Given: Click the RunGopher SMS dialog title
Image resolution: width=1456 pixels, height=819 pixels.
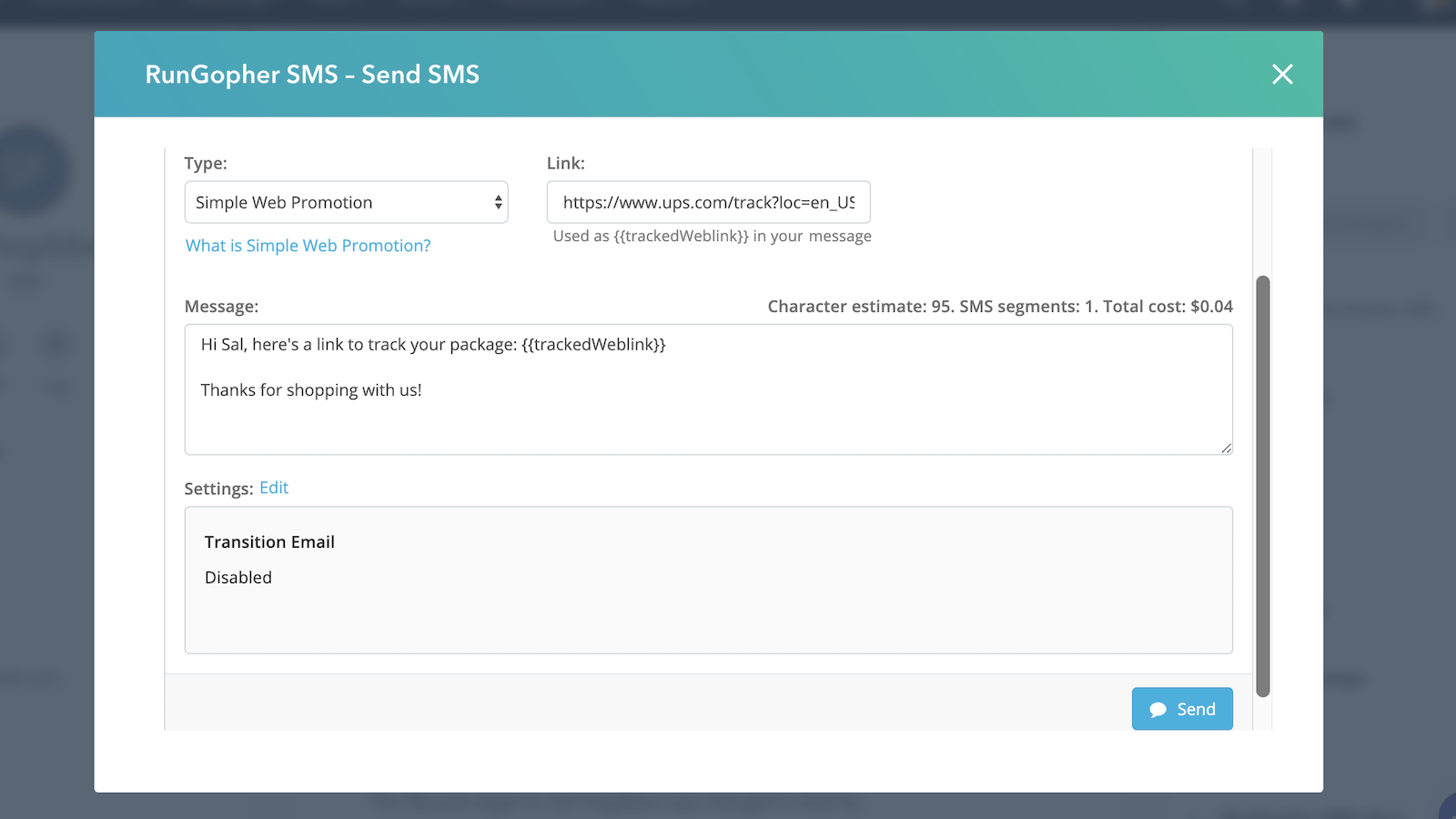Looking at the screenshot, I should [312, 75].
